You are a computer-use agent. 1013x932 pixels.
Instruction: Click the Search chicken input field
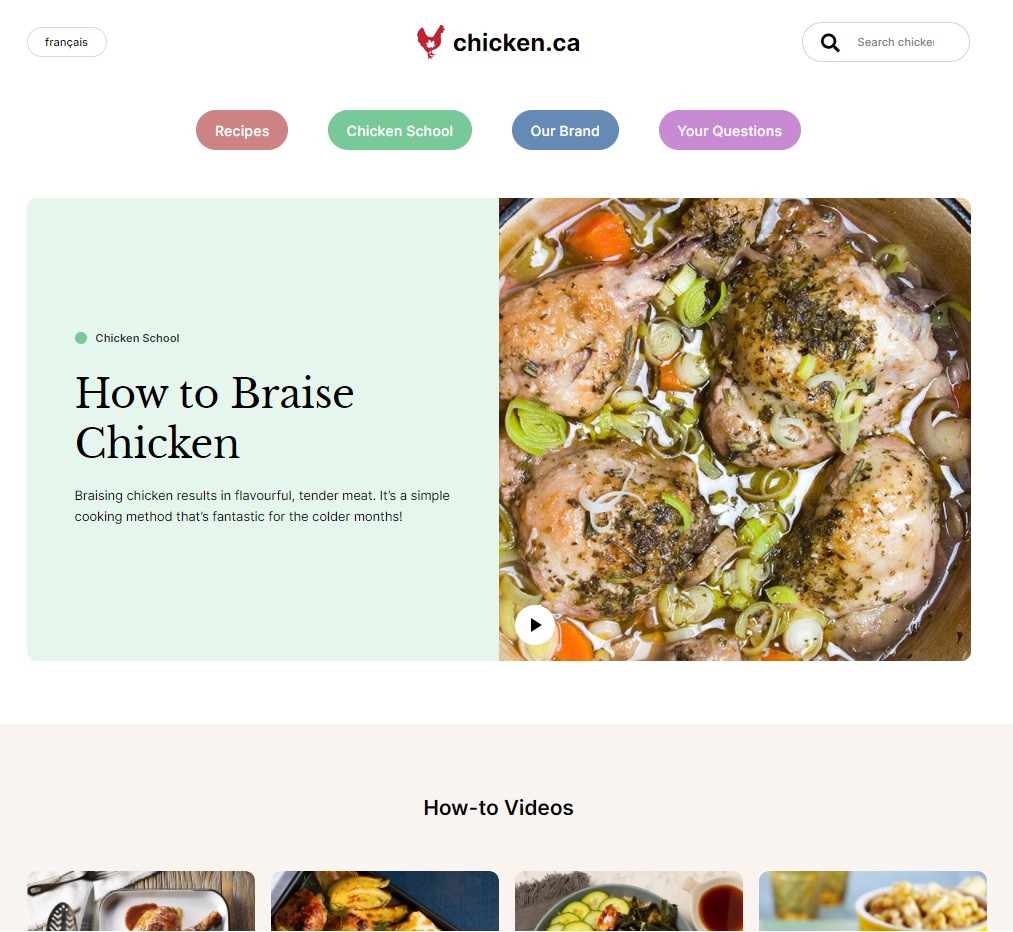point(895,42)
